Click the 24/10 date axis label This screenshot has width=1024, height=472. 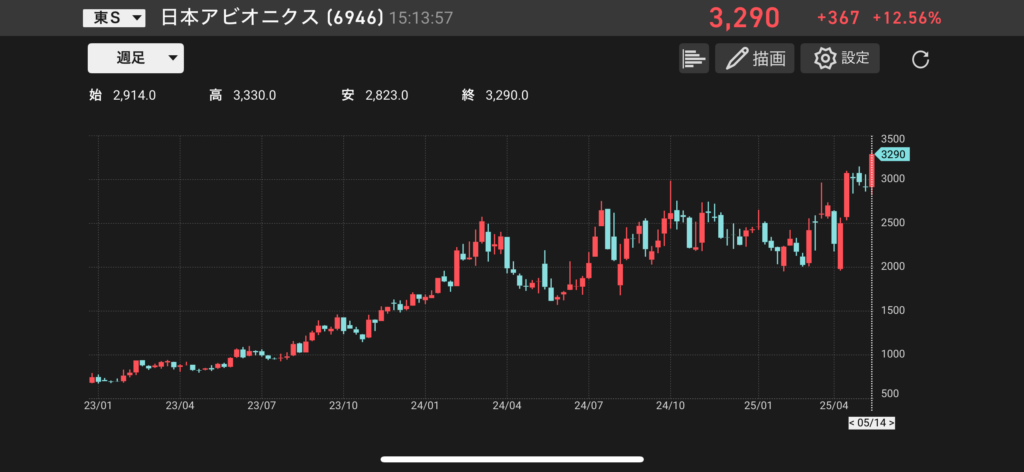tap(670, 405)
